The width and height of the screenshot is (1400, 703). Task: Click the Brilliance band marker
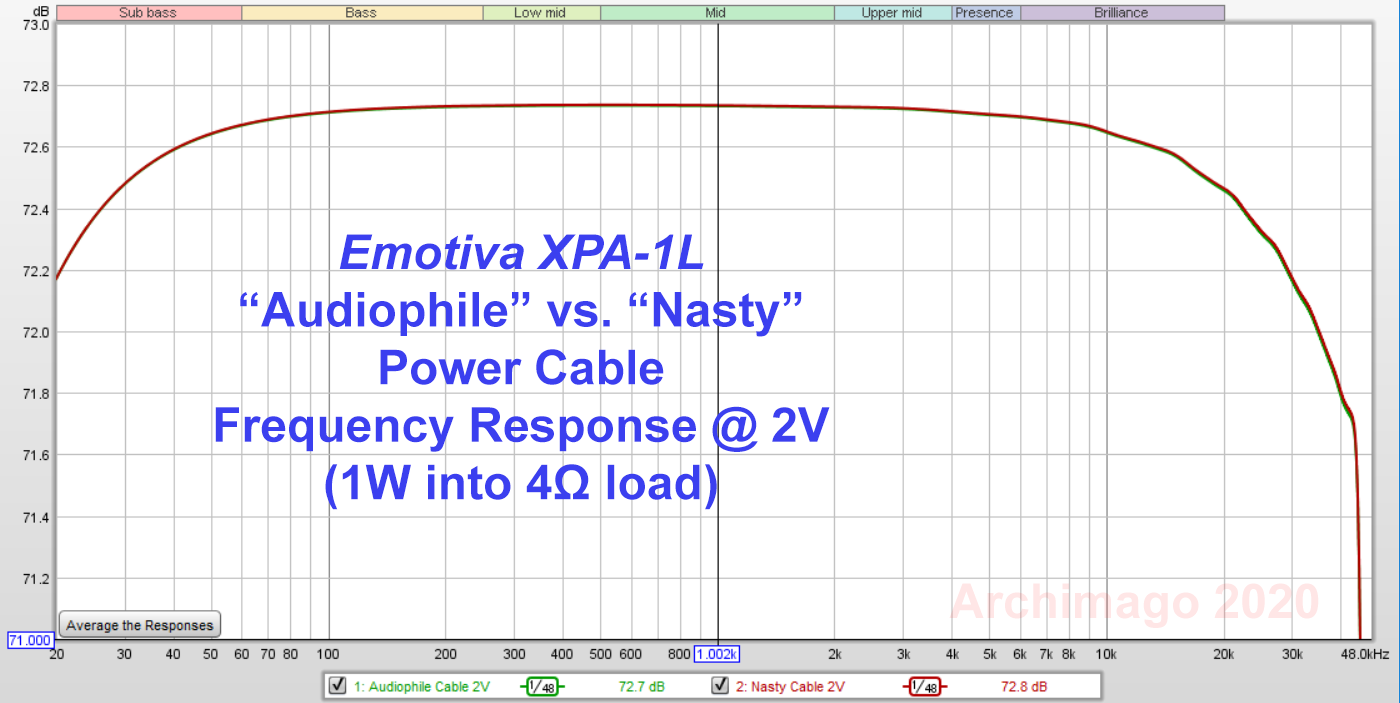[1122, 12]
